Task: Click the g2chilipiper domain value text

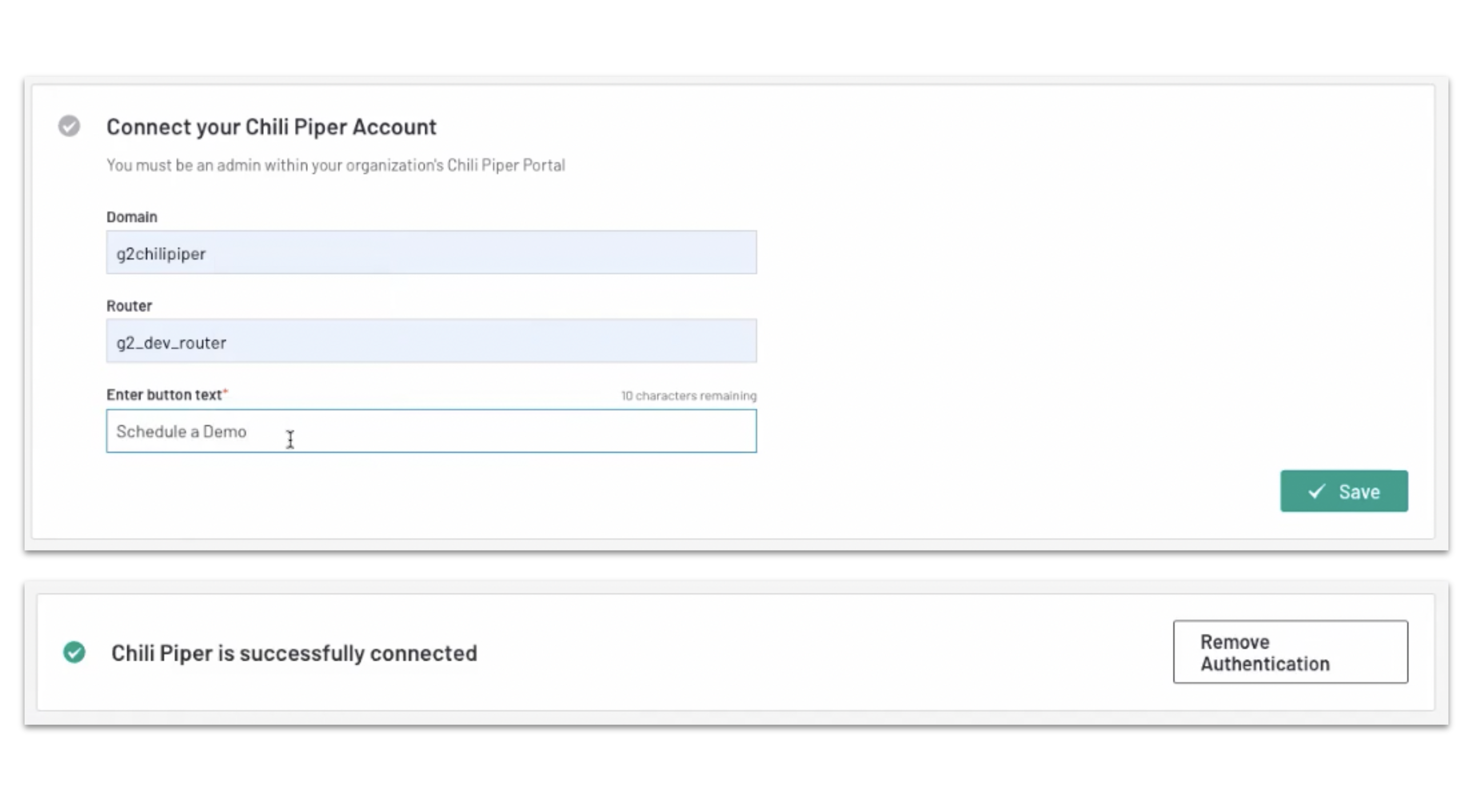Action: (x=161, y=254)
